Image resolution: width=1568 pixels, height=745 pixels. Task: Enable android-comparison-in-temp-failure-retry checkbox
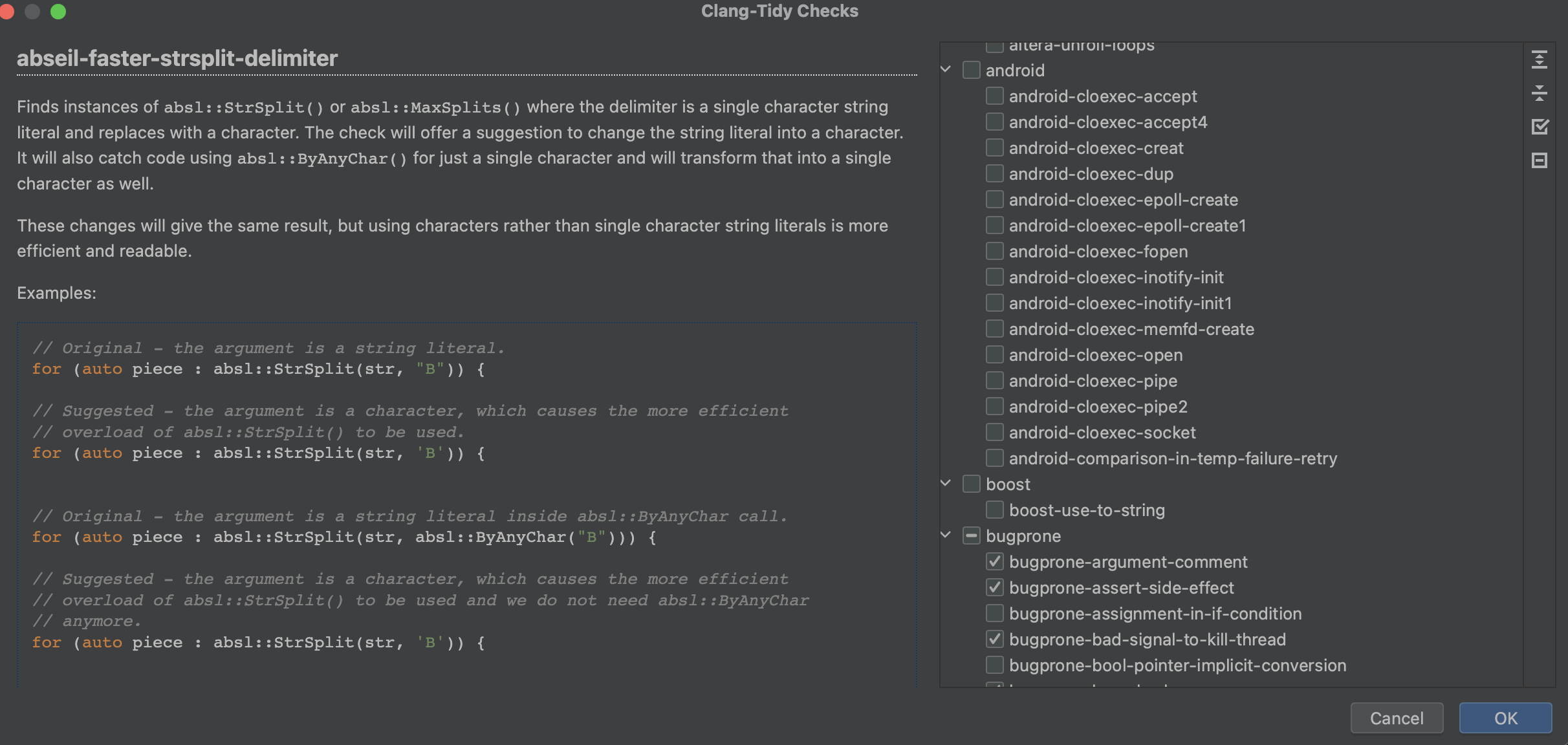pos(995,458)
